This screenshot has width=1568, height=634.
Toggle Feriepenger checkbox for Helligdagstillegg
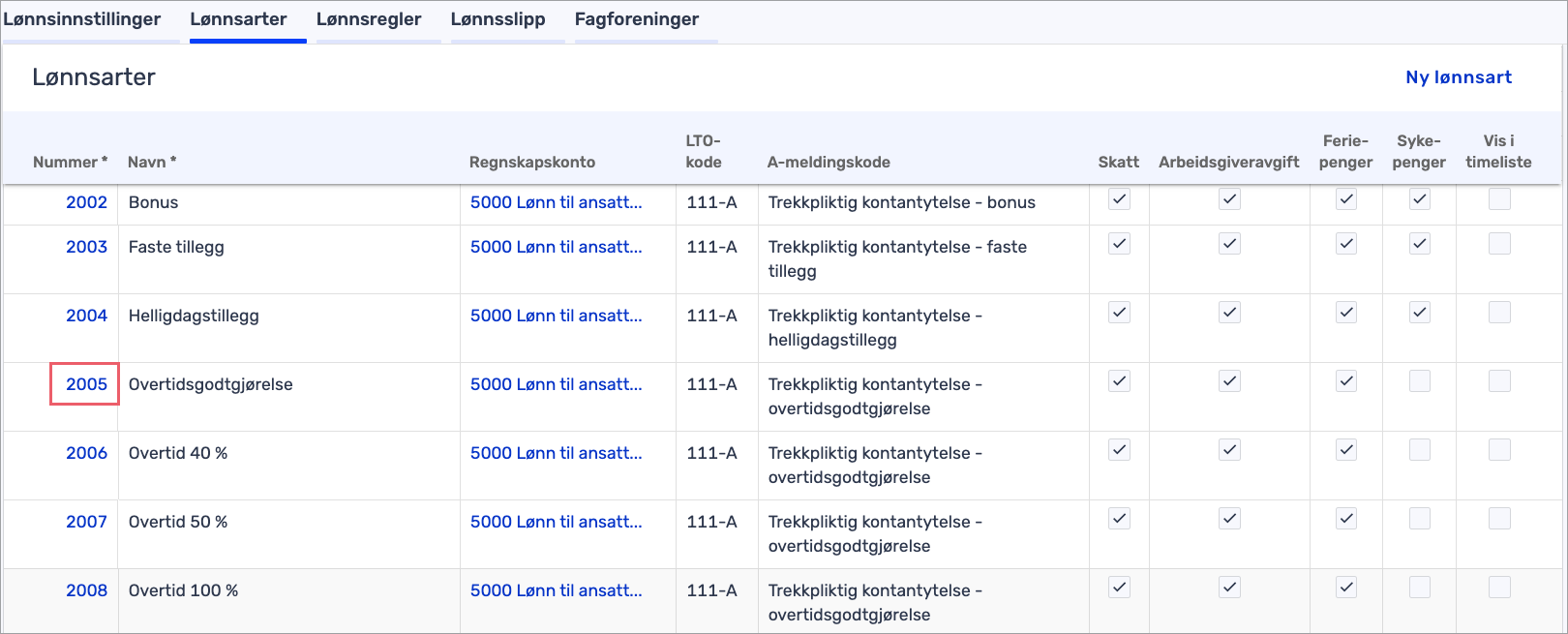coord(1346,313)
